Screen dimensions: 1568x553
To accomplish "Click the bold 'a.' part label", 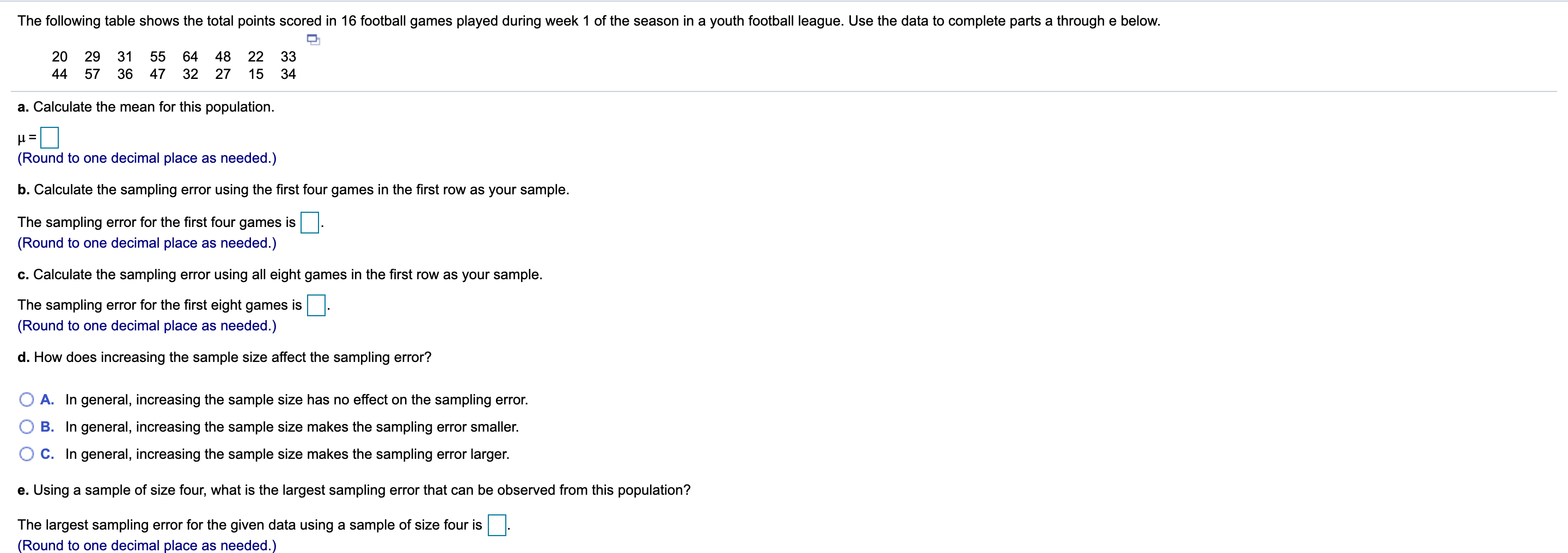I will [x=23, y=107].
